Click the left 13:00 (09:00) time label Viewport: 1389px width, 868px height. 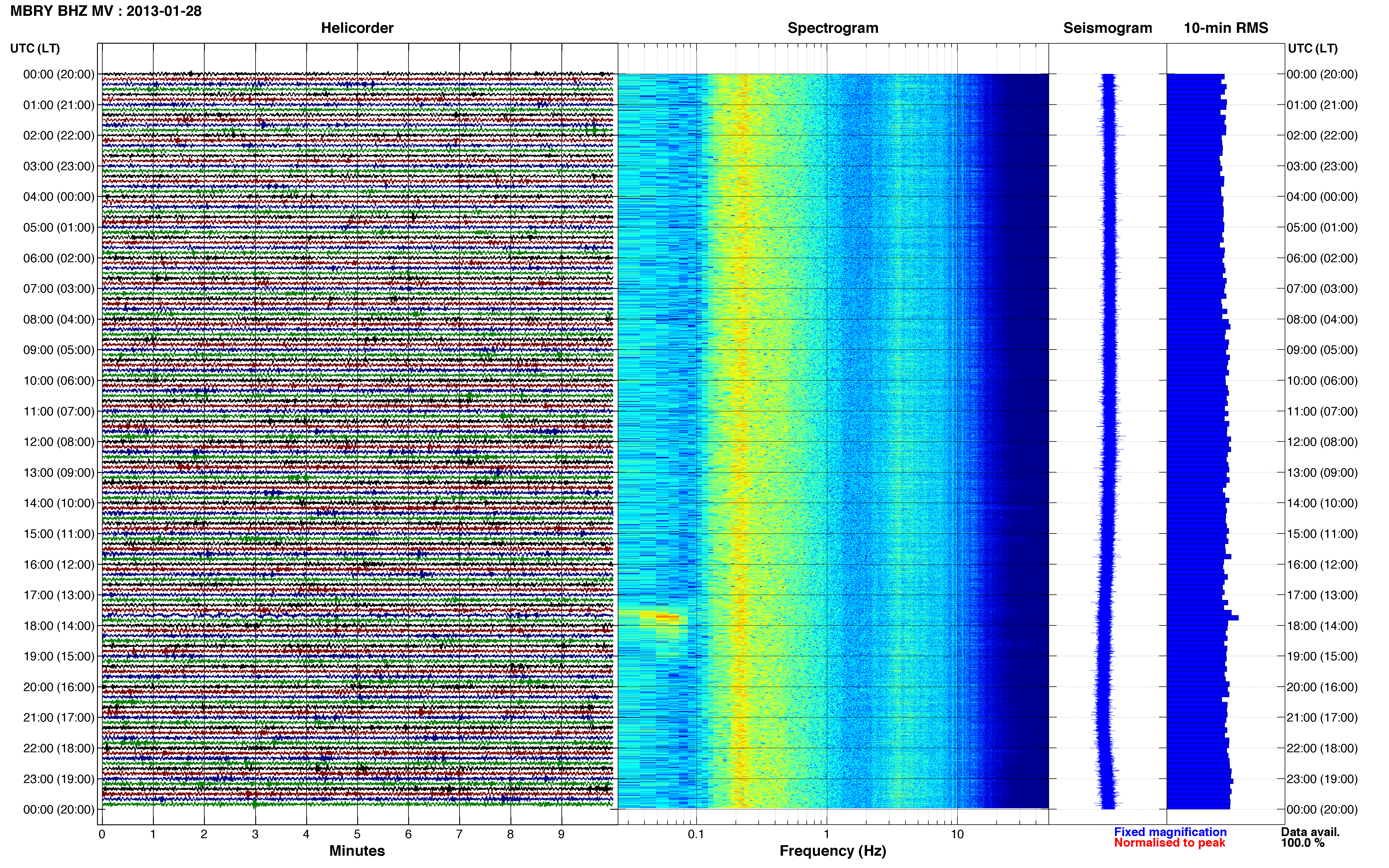(x=59, y=473)
